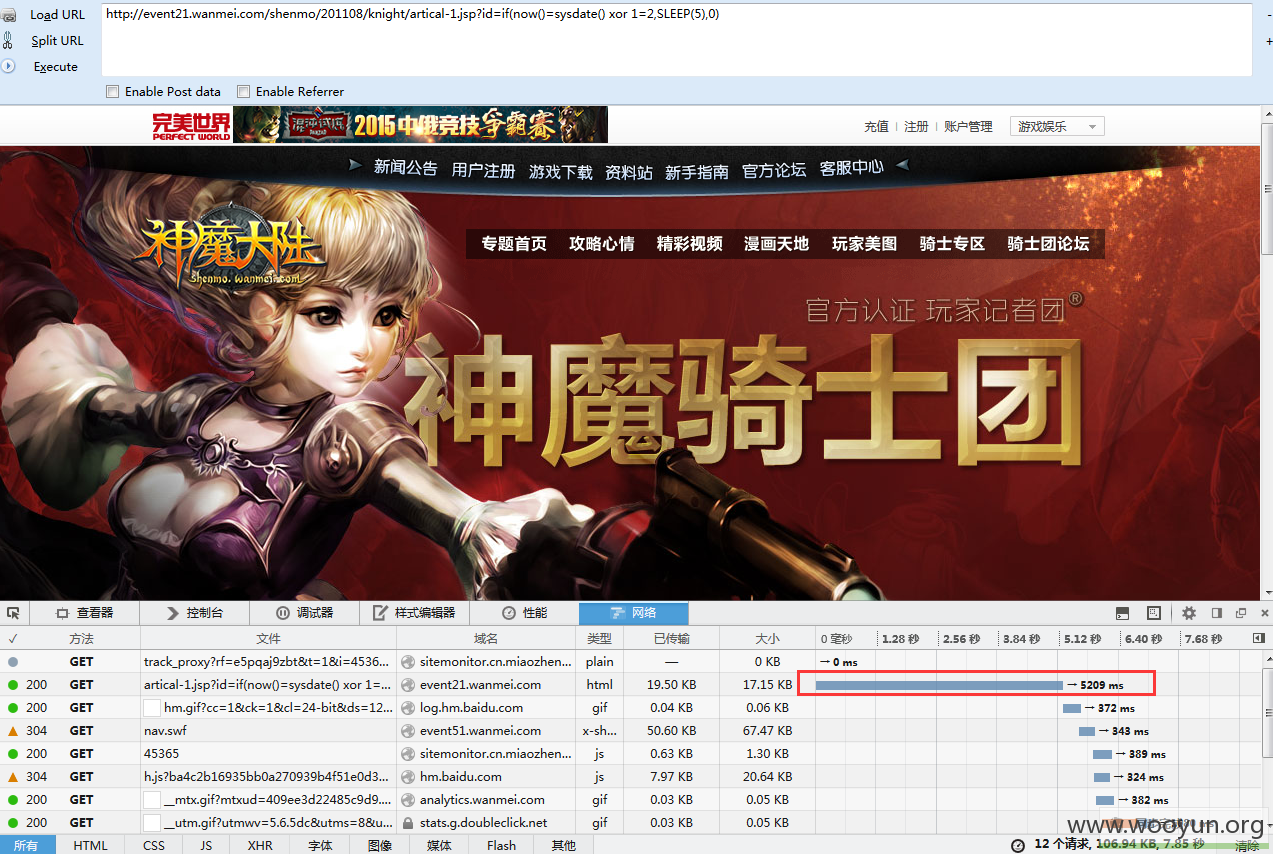Click the Split URL scissors icon
Screen dimensions: 1273x854
tap(8, 41)
